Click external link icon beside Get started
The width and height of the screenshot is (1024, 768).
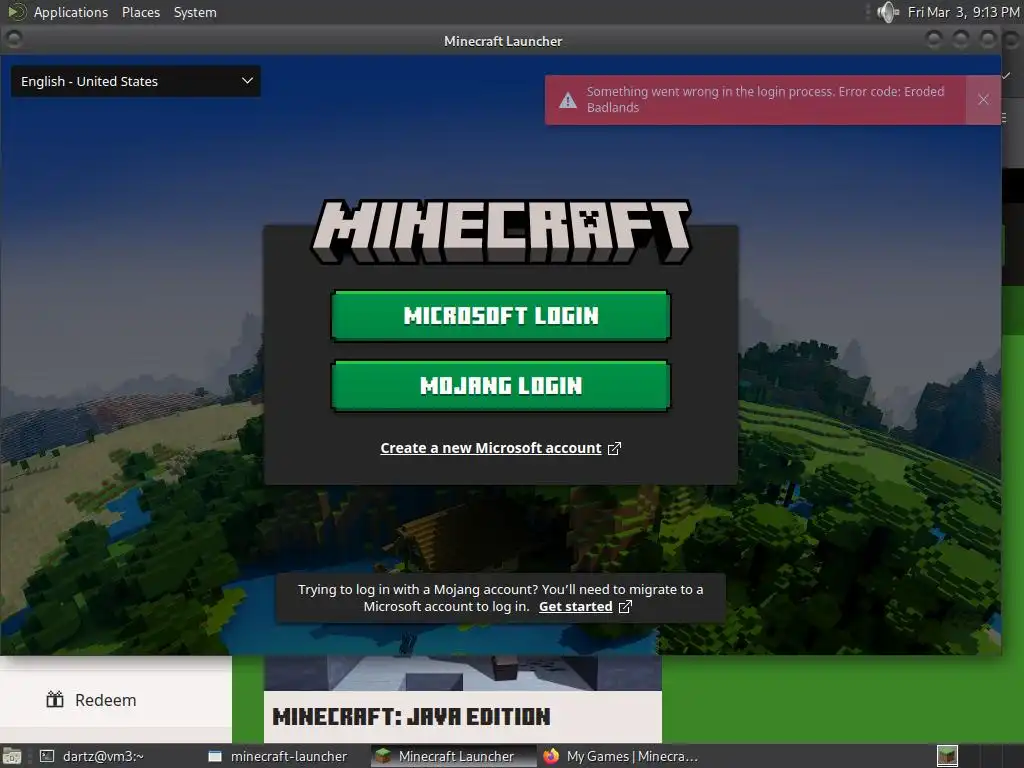(625, 607)
